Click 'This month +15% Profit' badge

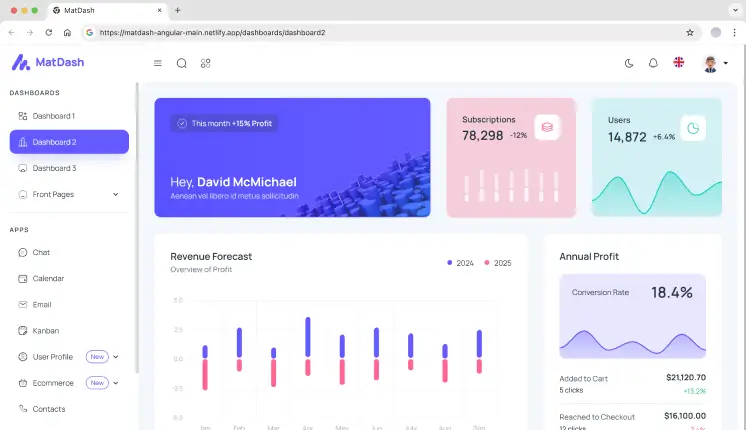click(224, 123)
